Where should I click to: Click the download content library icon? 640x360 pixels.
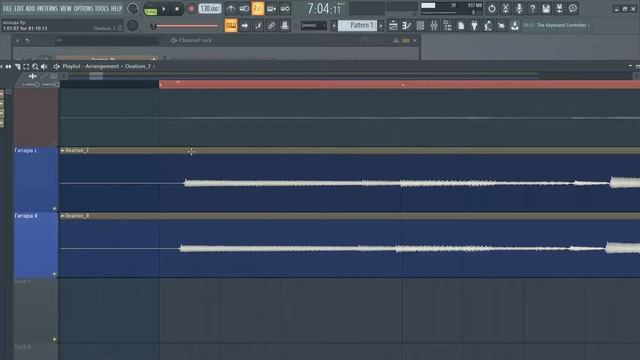(x=515, y=26)
